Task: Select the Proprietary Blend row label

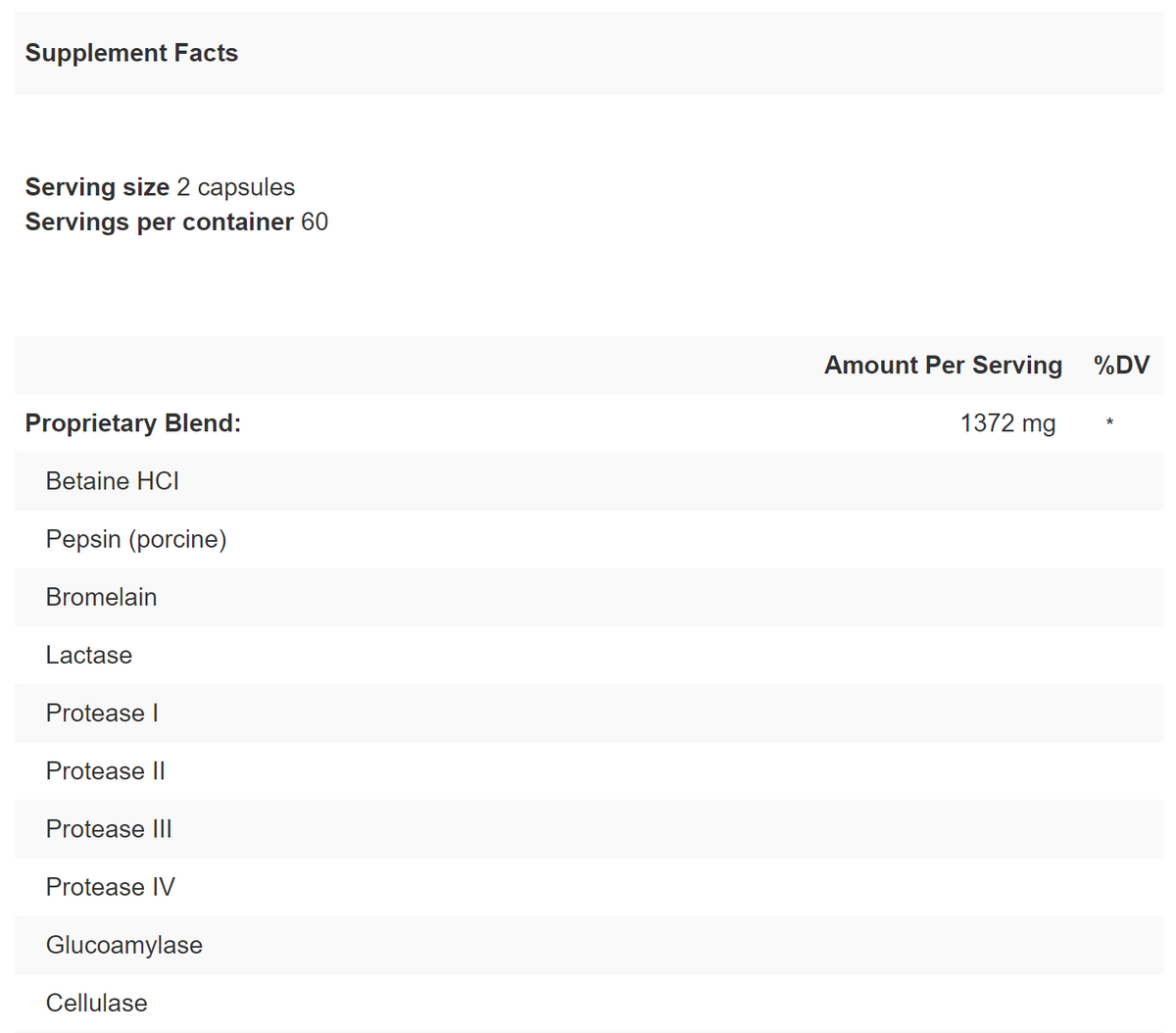Action: point(132,423)
